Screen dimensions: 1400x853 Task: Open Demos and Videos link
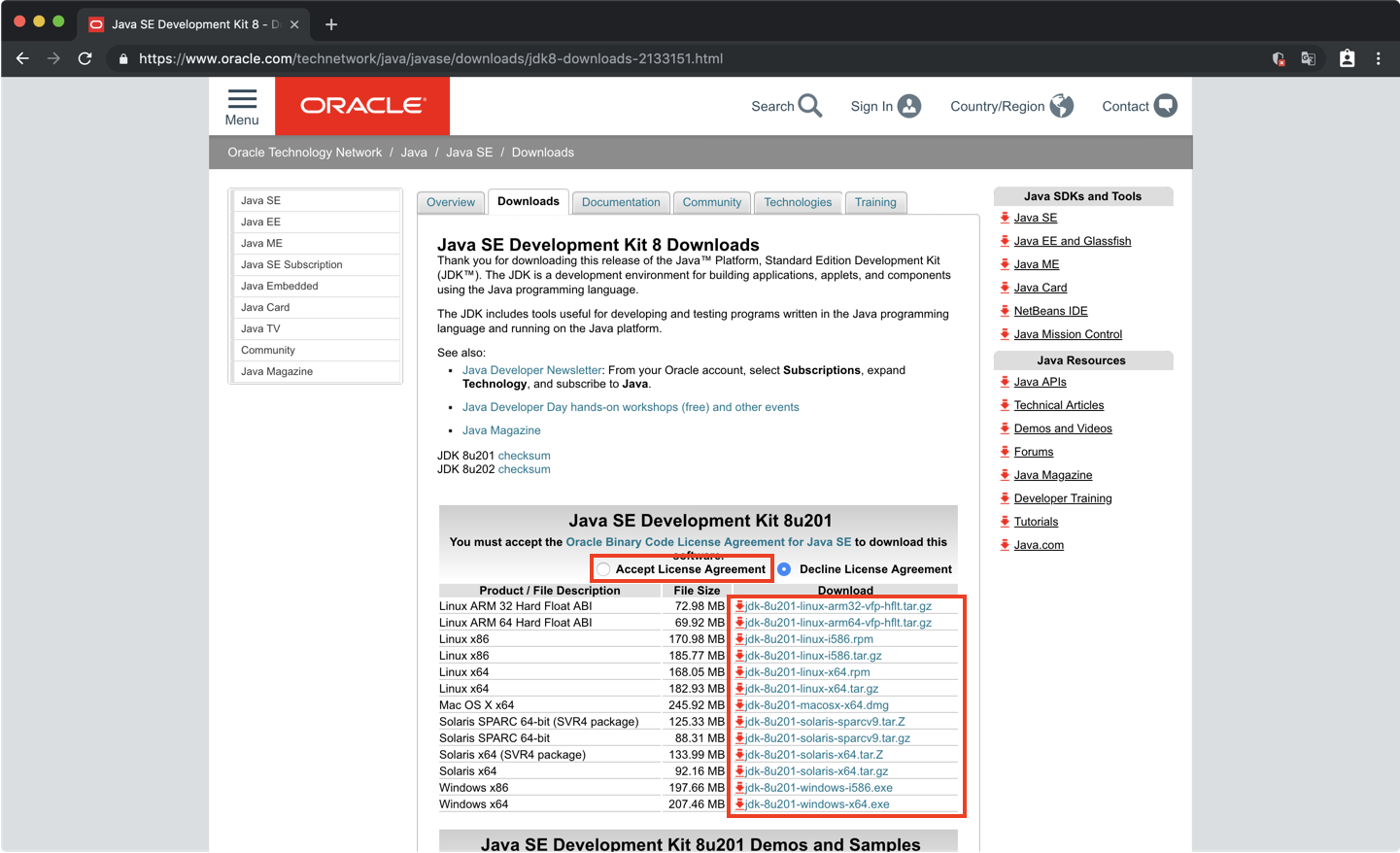point(1063,428)
